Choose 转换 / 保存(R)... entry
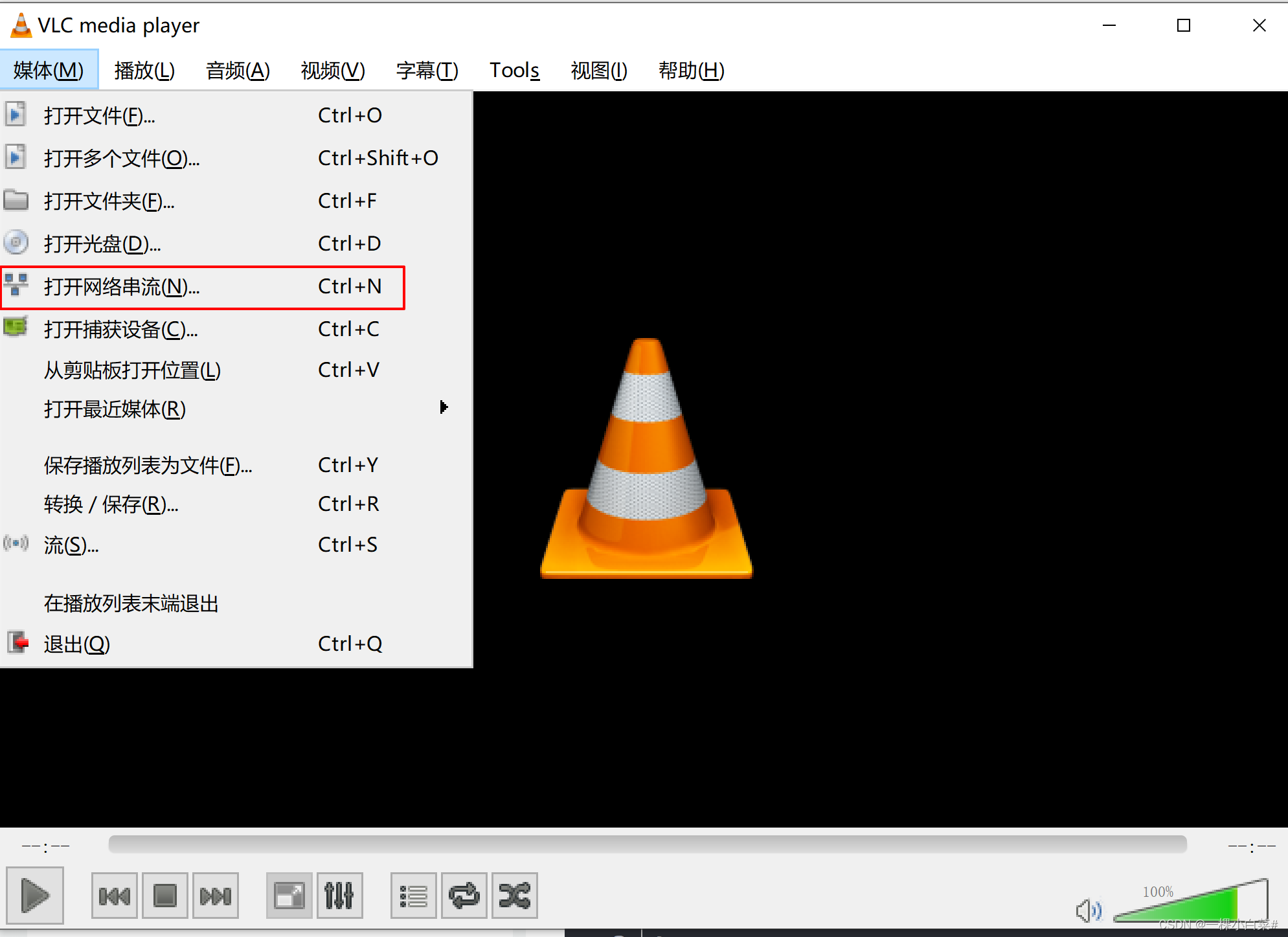This screenshot has height=937, width=1288. click(236, 504)
